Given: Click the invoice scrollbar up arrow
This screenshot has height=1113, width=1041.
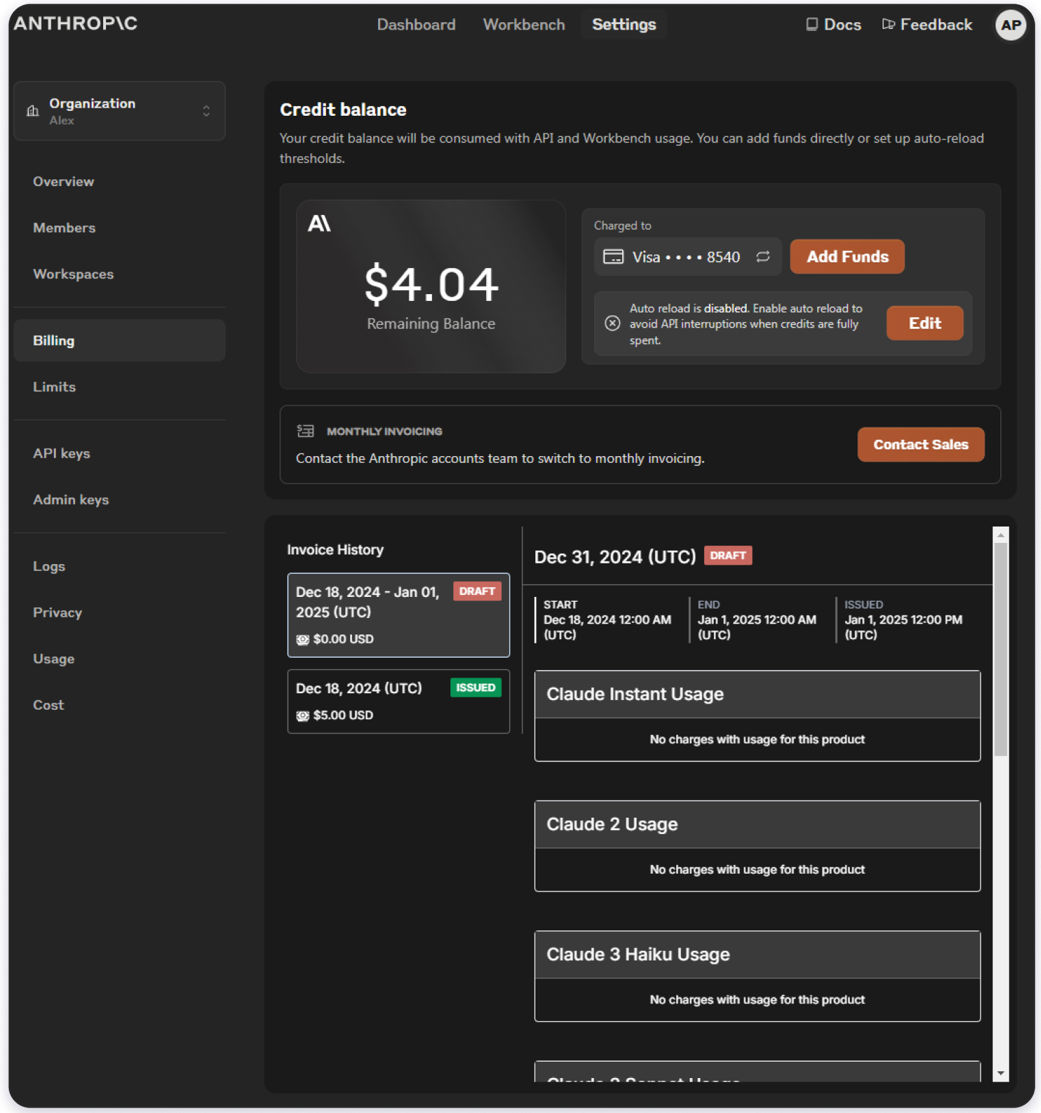Looking at the screenshot, I should (x=1001, y=534).
